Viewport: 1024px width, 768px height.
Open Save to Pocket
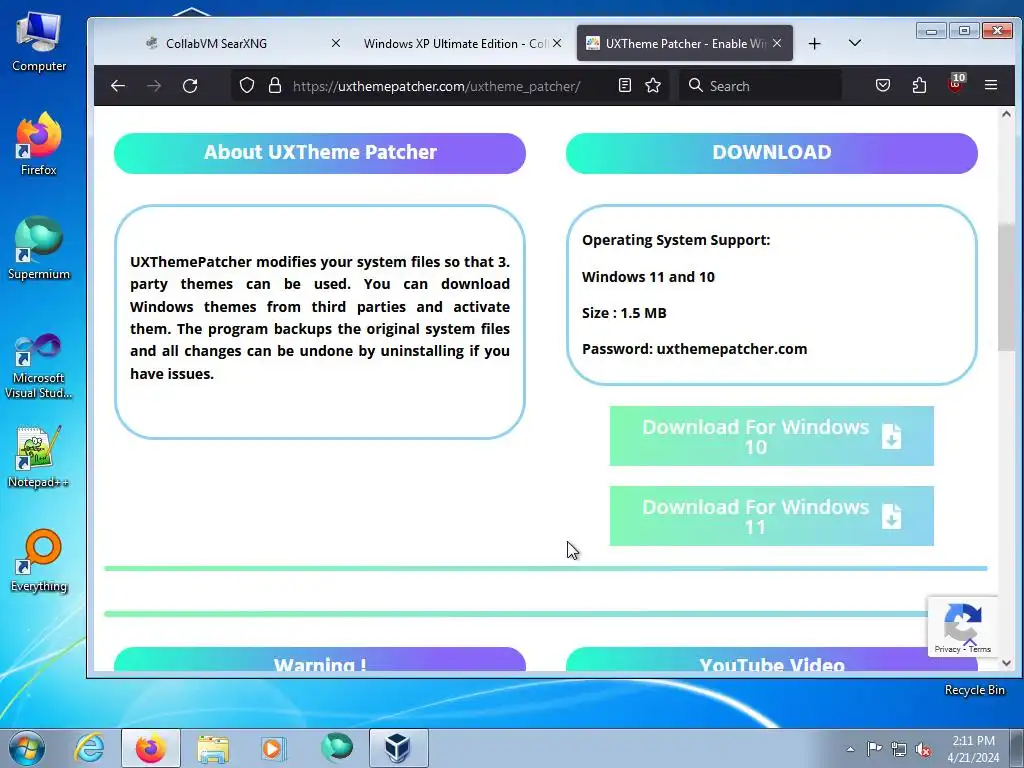coord(883,86)
